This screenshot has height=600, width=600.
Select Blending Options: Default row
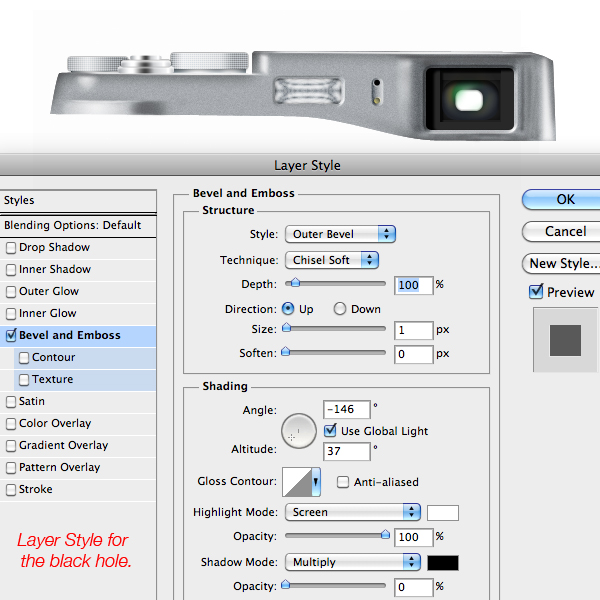pos(78,225)
